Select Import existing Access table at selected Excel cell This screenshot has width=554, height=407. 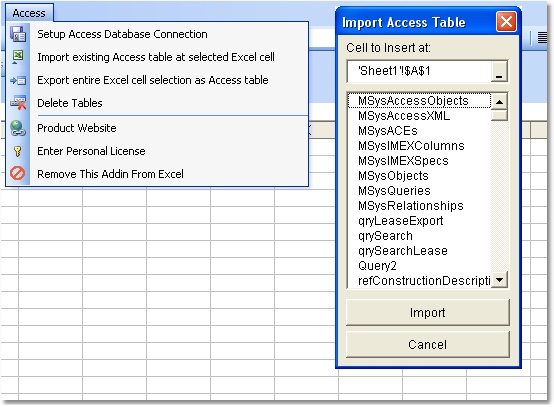tap(156, 57)
